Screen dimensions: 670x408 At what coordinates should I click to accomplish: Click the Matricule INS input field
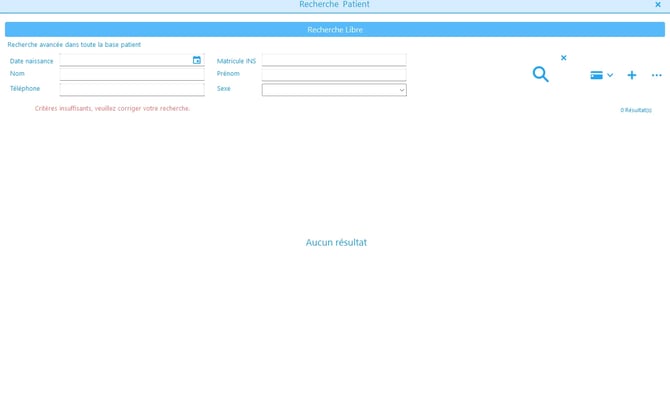coord(334,60)
